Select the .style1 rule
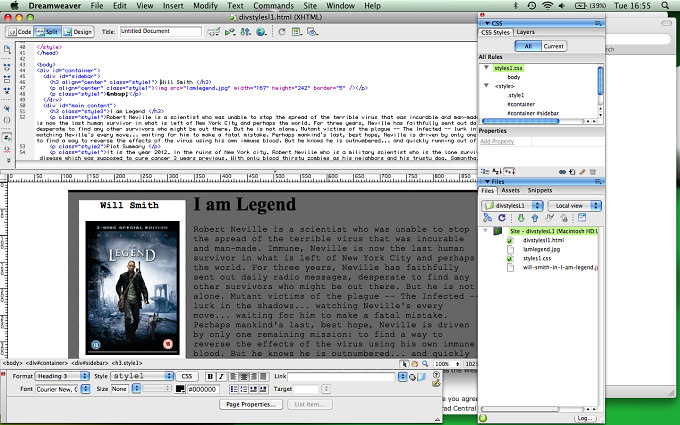The width and height of the screenshot is (680, 425). click(516, 95)
